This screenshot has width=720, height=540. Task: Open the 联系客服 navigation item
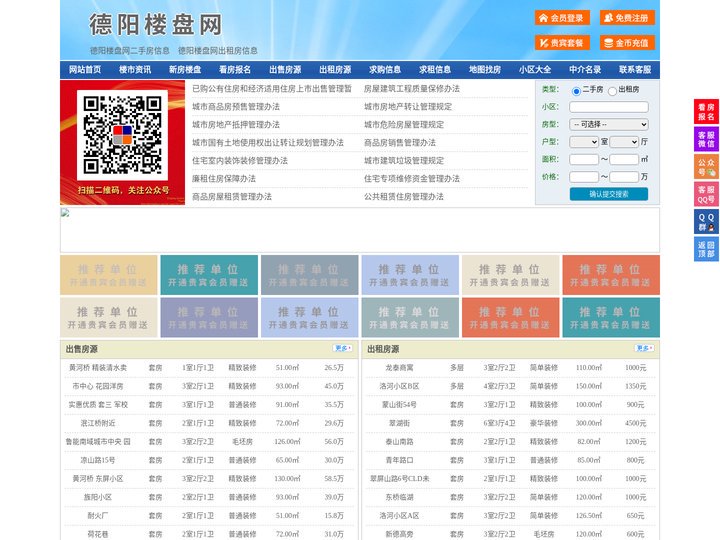point(635,70)
